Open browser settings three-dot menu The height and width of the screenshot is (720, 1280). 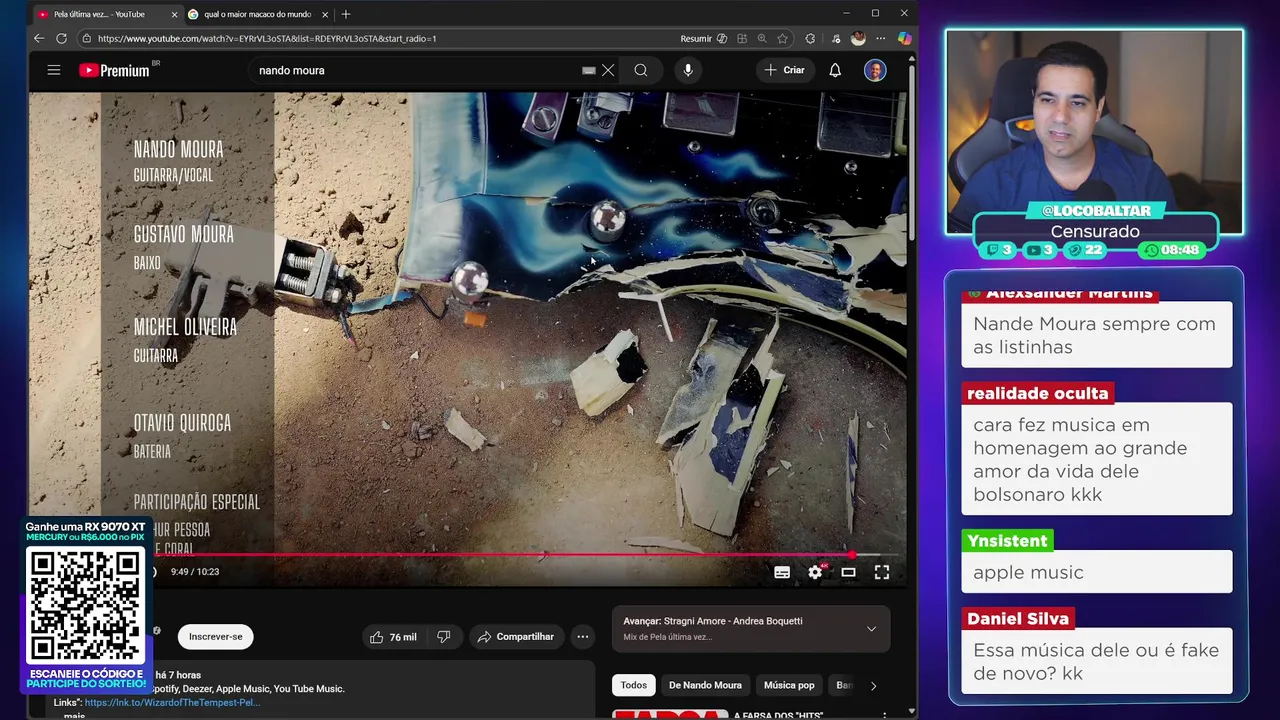(x=880, y=38)
